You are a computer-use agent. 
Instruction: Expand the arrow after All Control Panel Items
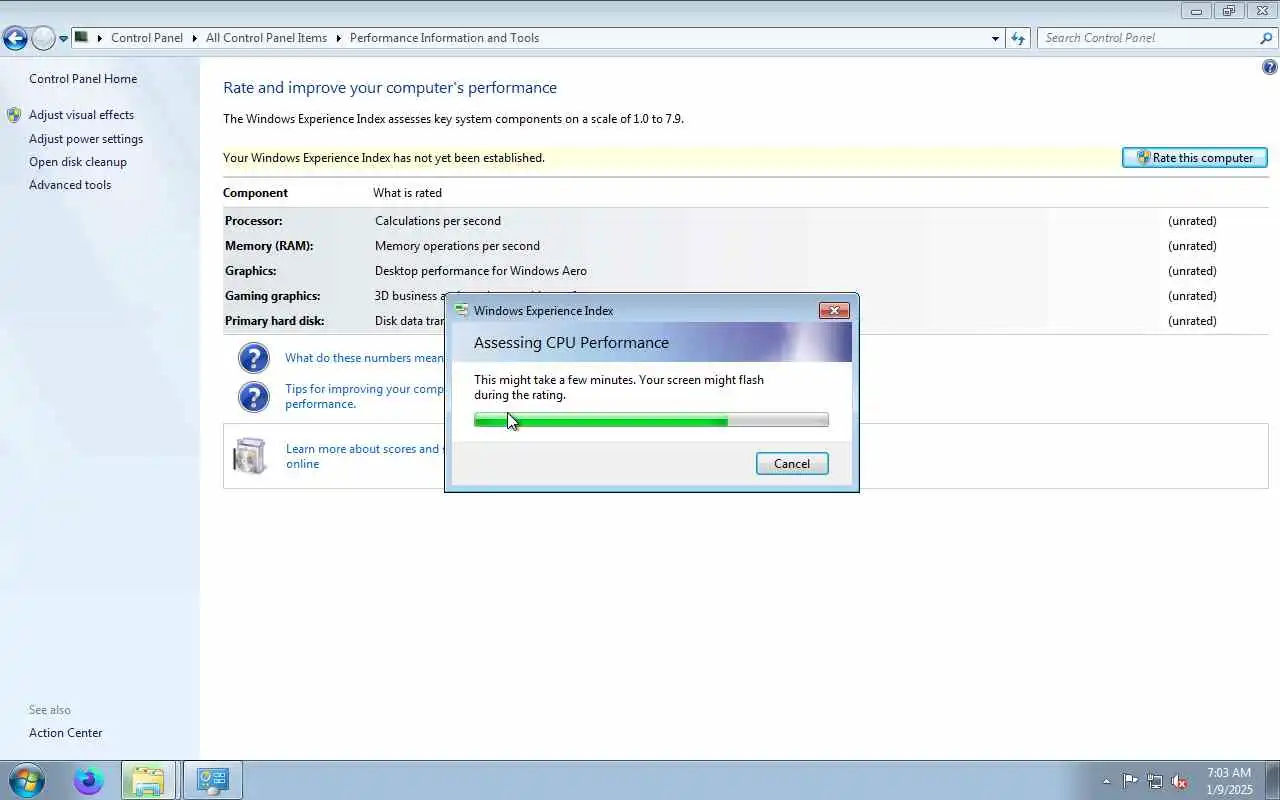point(338,38)
